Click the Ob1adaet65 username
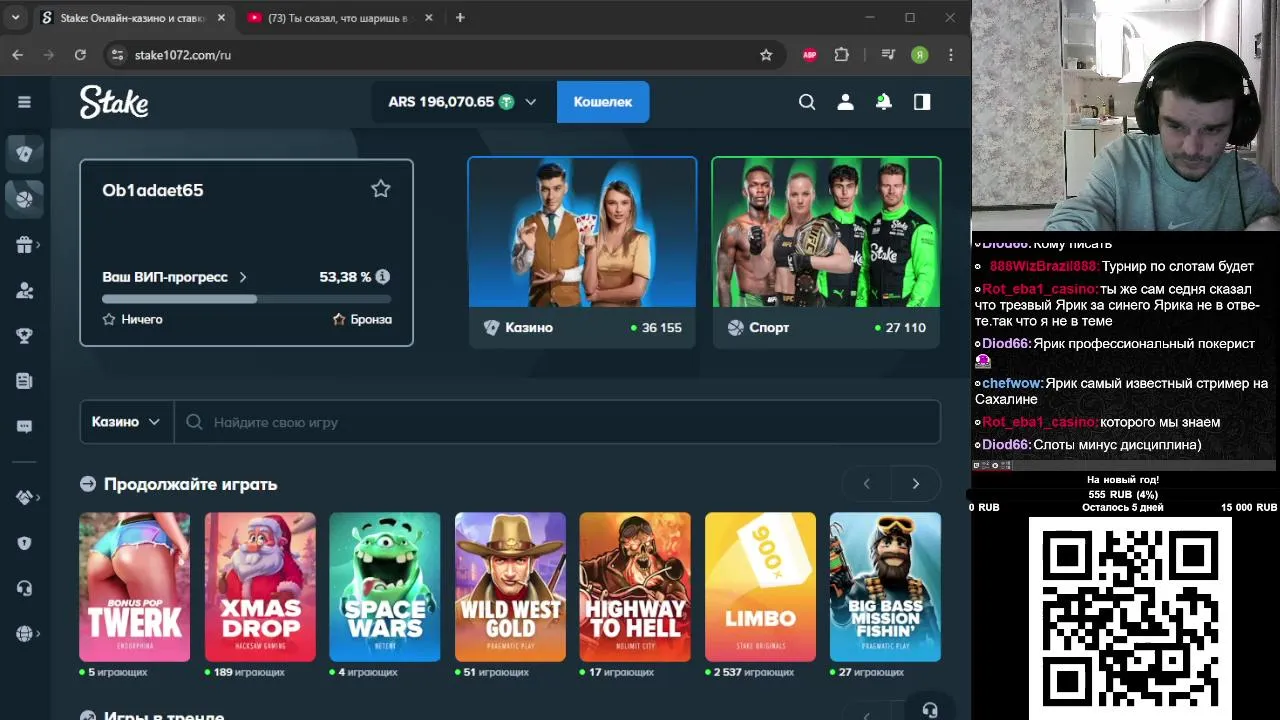Viewport: 1280px width, 720px height. (x=152, y=190)
